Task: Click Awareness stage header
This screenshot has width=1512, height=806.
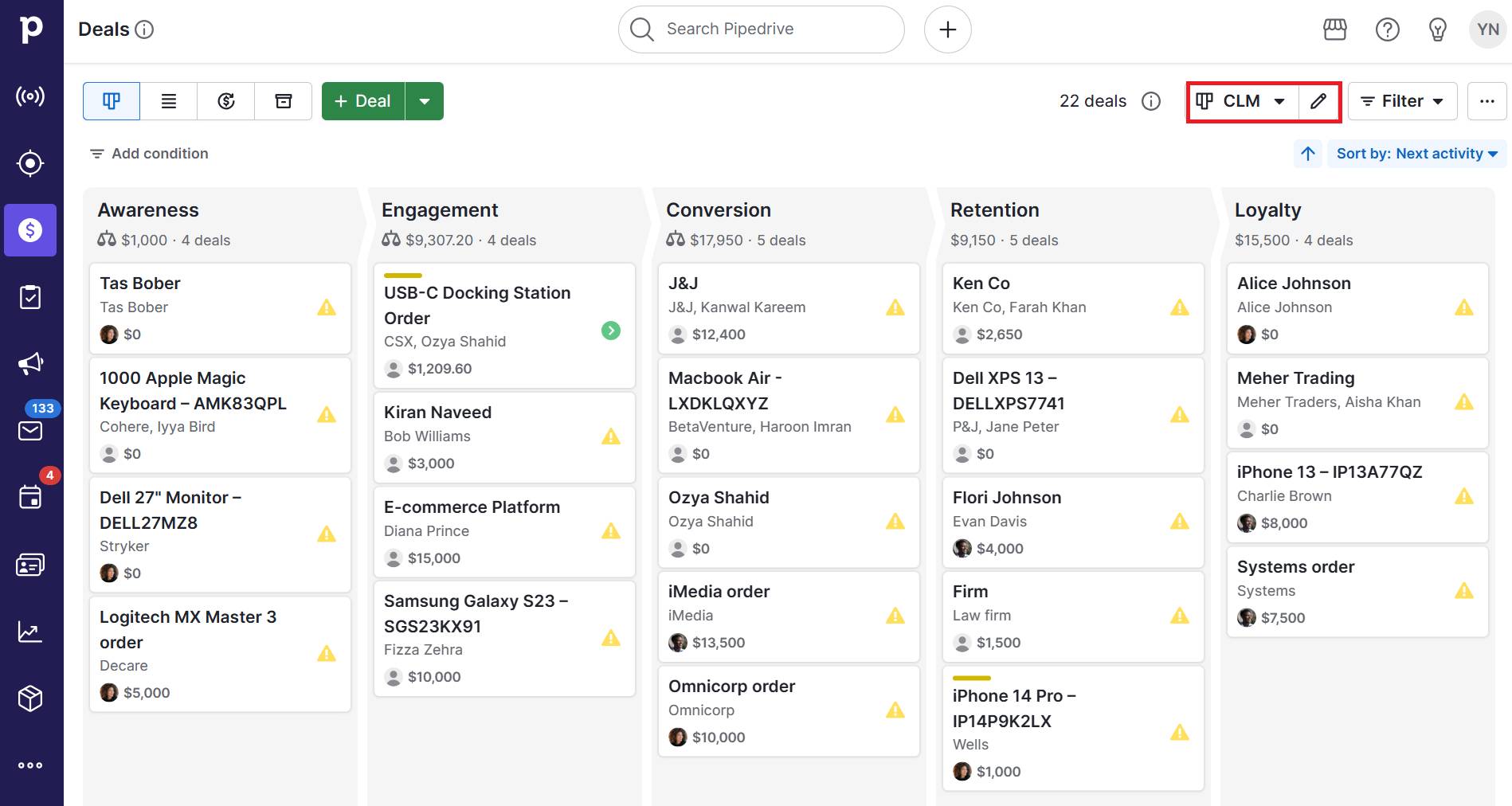Action: click(x=148, y=210)
